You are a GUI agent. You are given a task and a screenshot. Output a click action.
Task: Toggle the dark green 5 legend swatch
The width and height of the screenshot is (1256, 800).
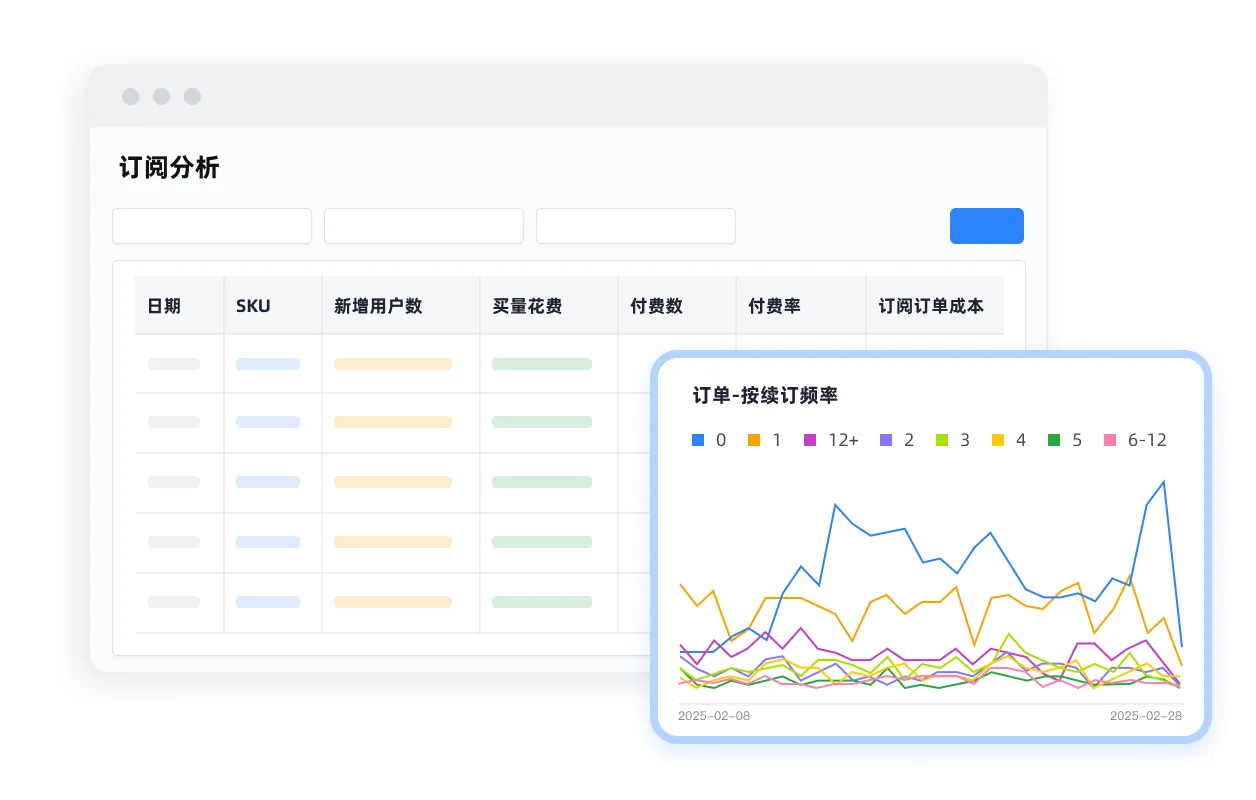pos(1054,440)
